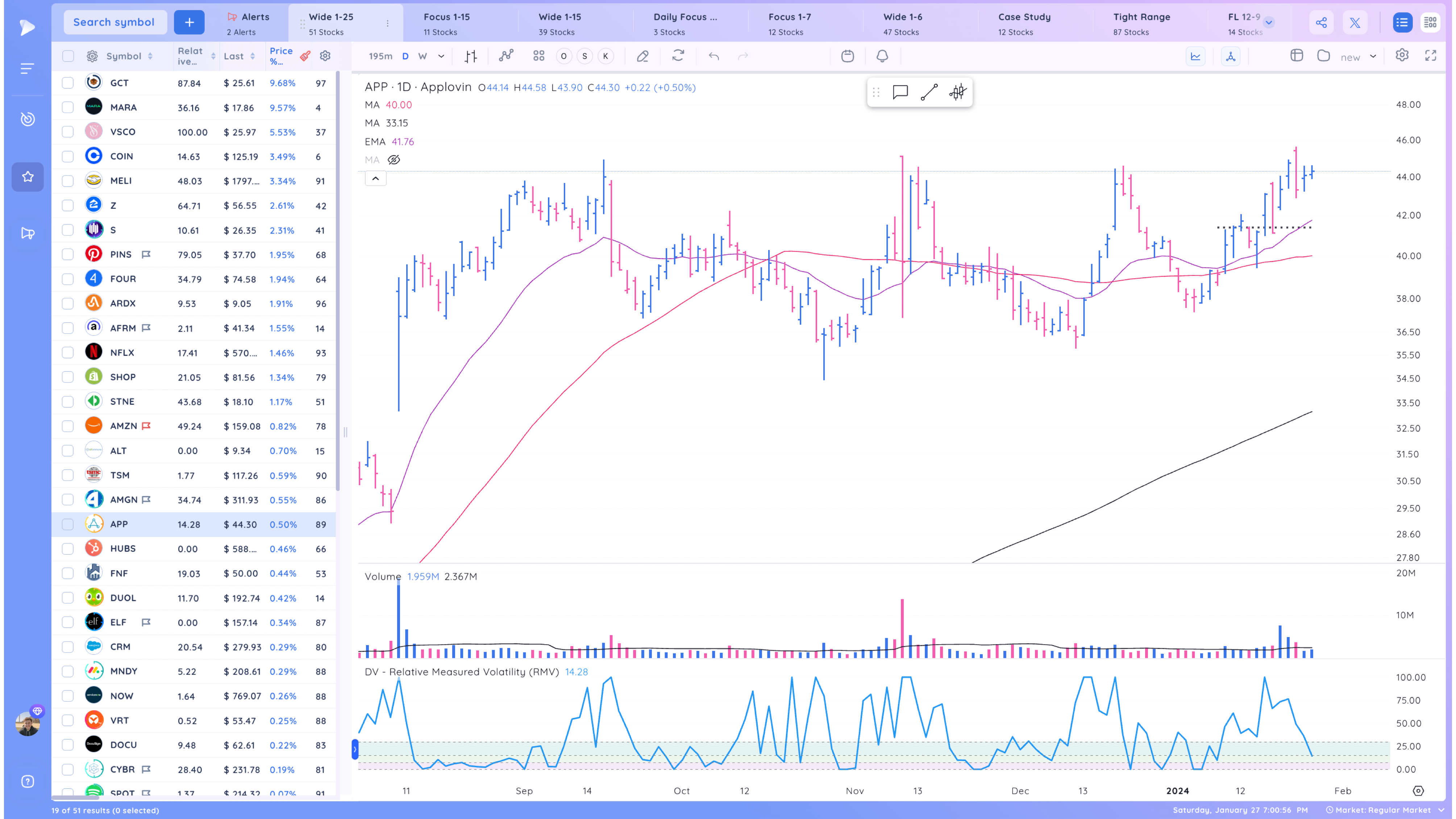
Task: Open chart settings gear icon
Action: pos(1402,55)
